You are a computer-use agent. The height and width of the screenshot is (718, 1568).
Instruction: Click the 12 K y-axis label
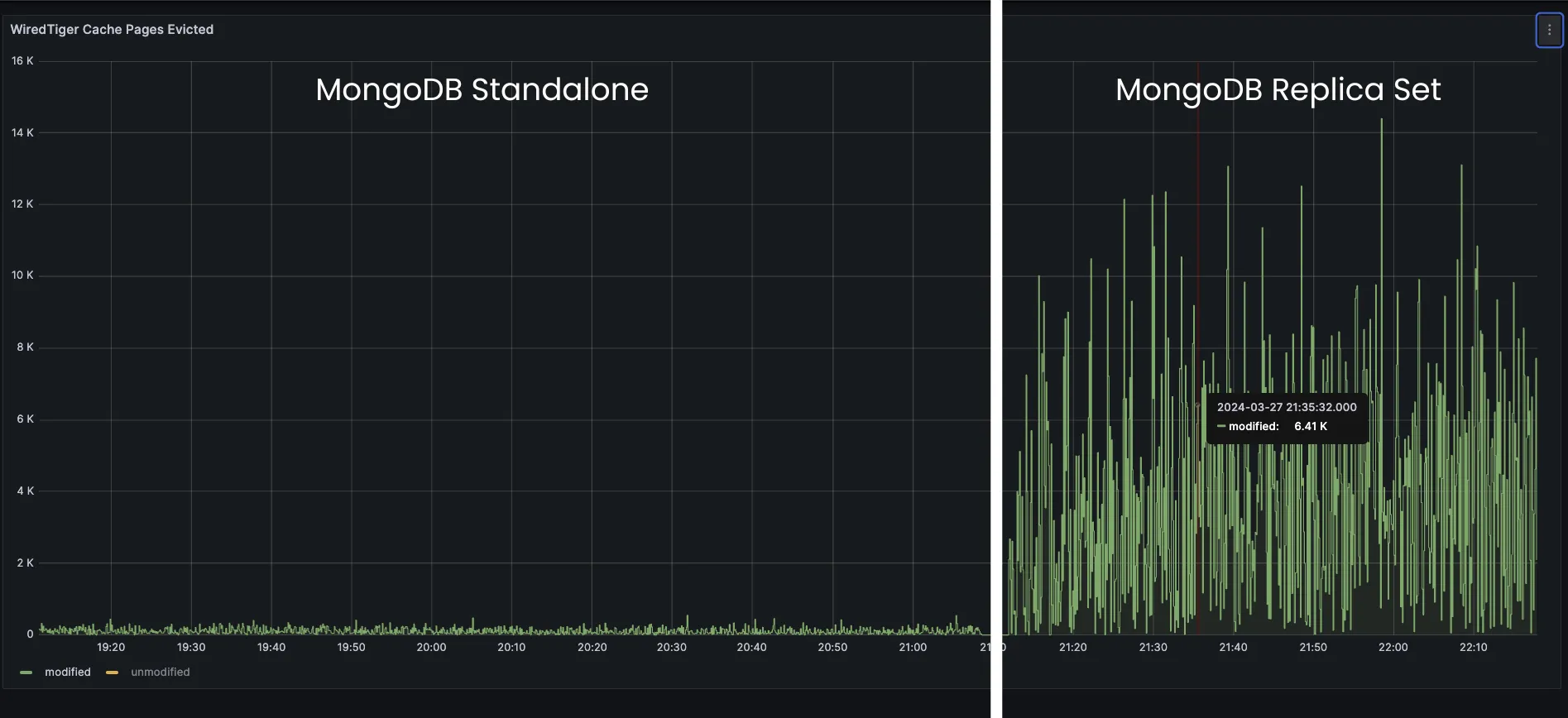pyautogui.click(x=22, y=203)
